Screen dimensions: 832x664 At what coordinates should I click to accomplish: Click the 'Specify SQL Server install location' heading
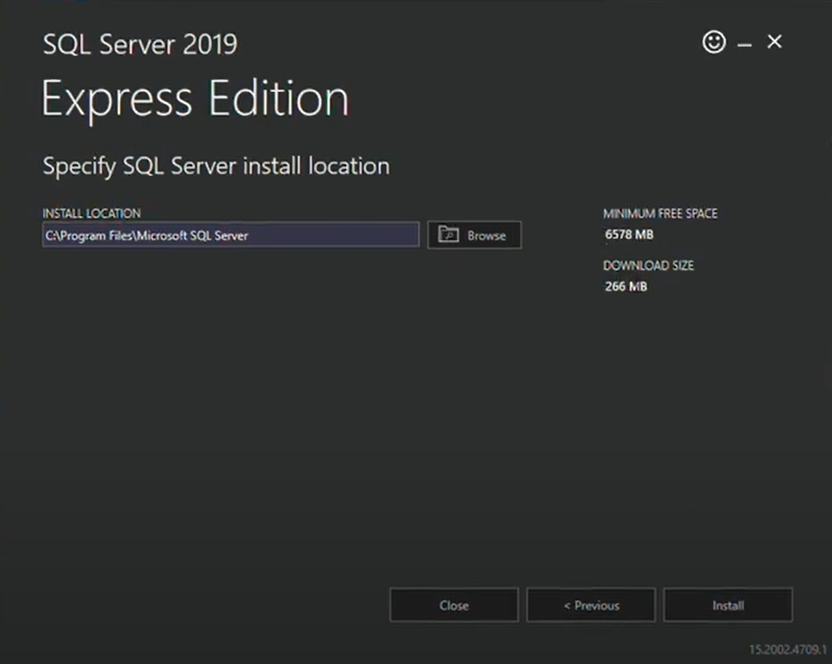click(216, 166)
